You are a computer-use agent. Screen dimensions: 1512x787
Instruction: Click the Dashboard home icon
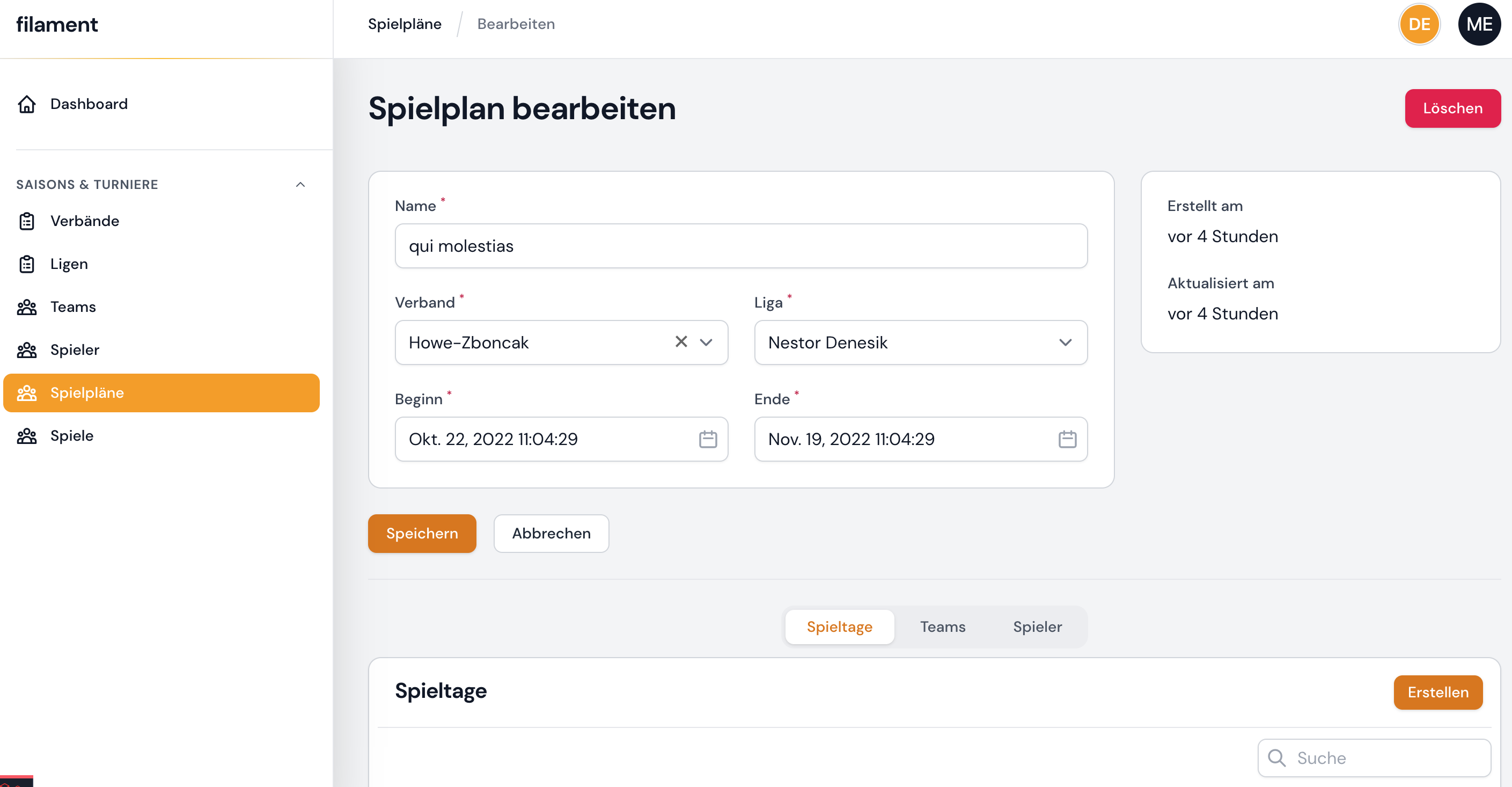(x=26, y=104)
